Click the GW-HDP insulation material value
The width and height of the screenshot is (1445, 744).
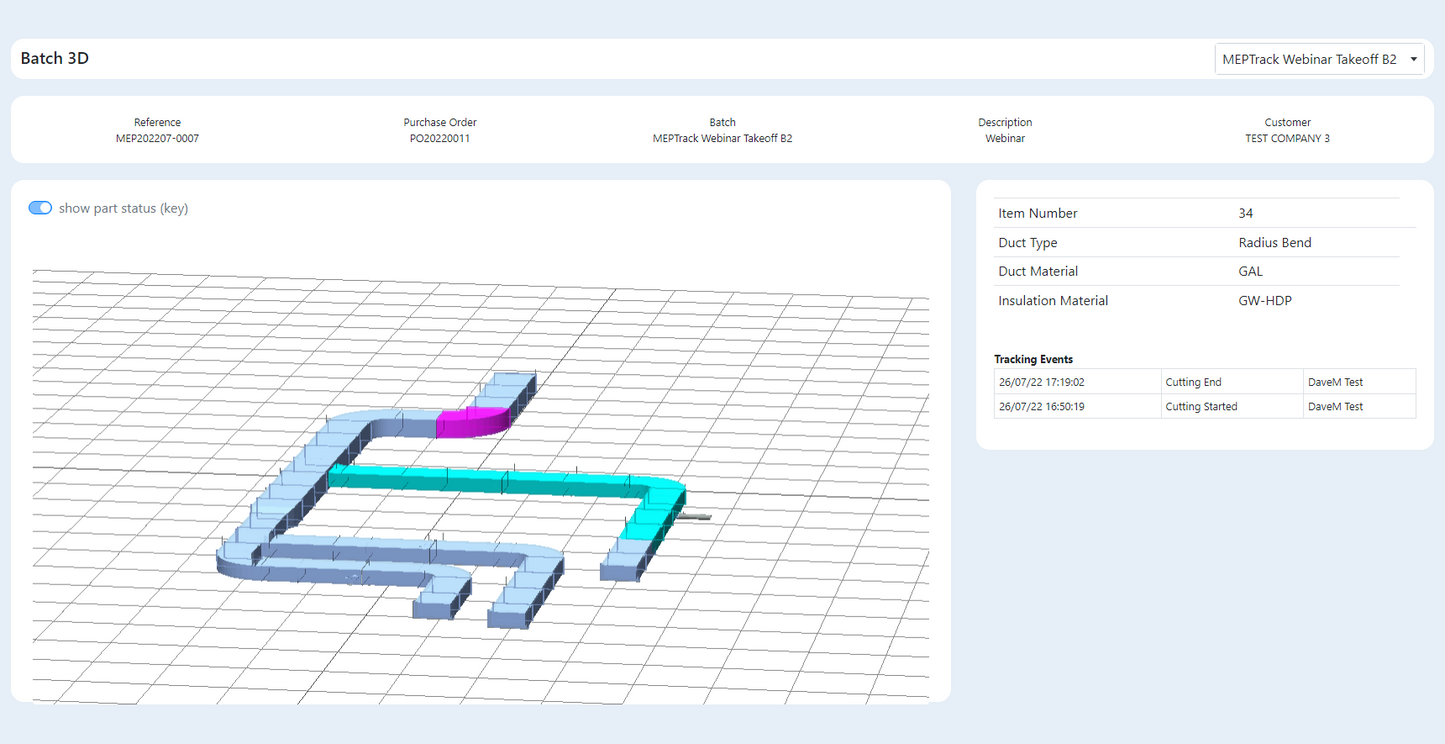[1264, 300]
